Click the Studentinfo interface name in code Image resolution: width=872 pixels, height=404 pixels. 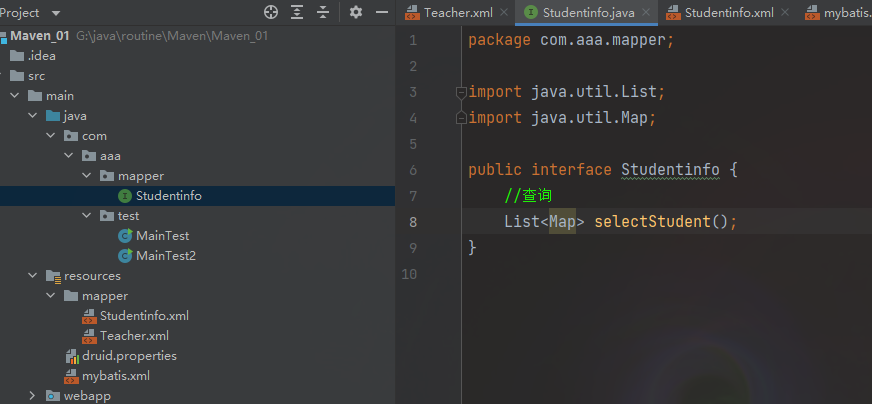tap(670, 170)
